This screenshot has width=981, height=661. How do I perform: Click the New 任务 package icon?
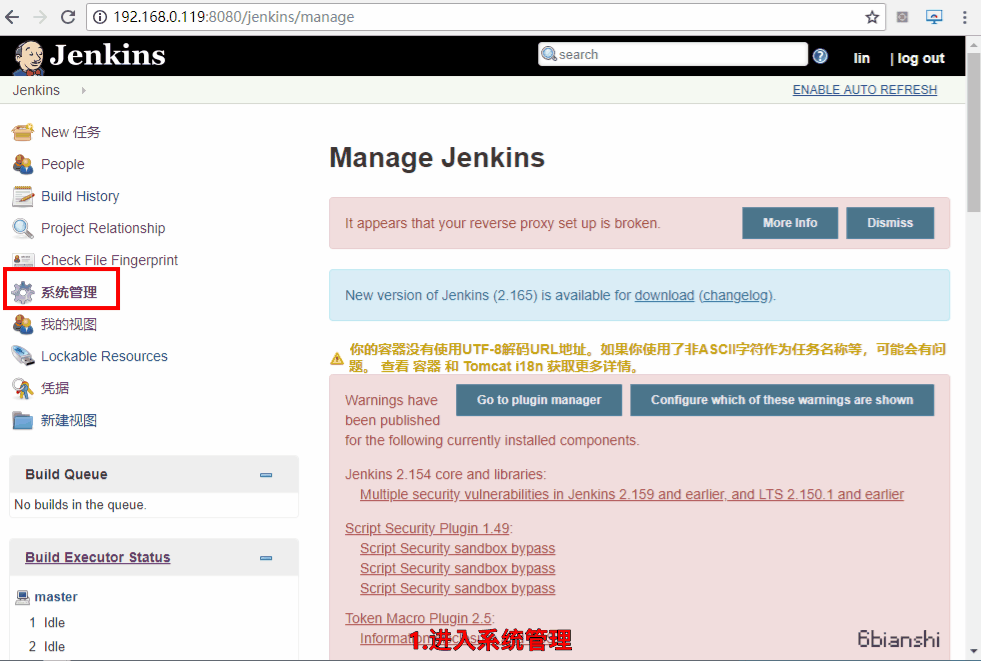coord(23,132)
